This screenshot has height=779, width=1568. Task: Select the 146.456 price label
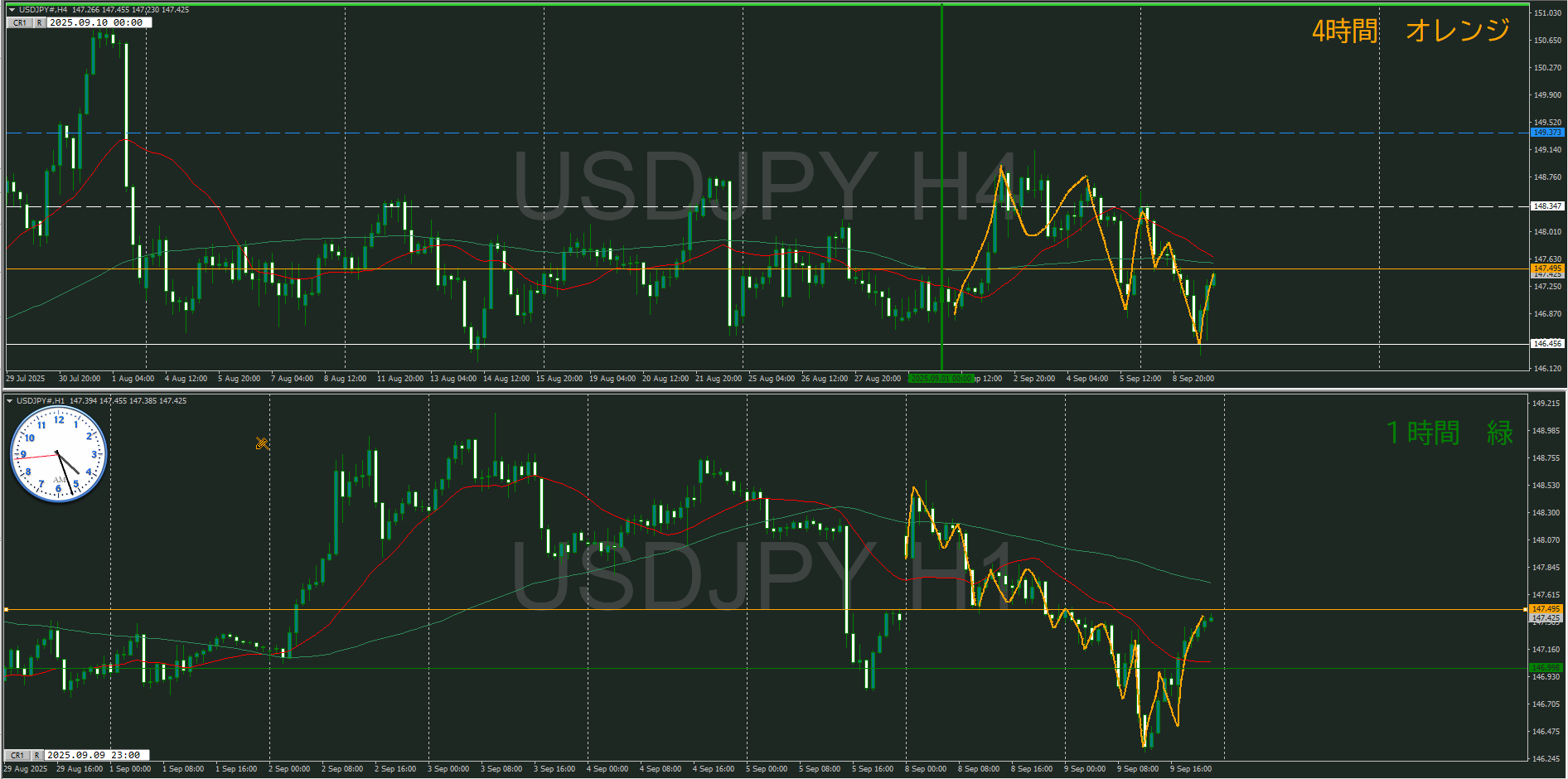click(1546, 343)
